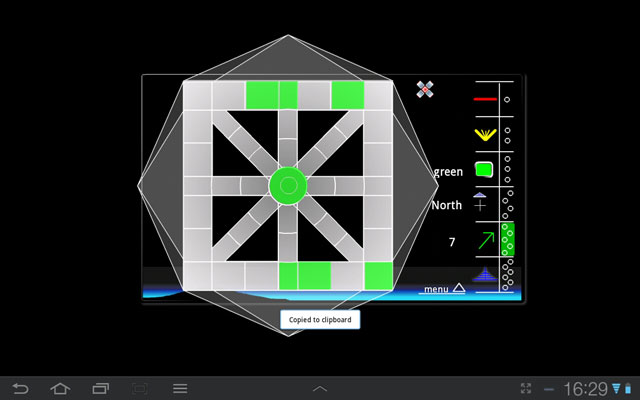Tap the green circle at the grid center

[x=288, y=186]
